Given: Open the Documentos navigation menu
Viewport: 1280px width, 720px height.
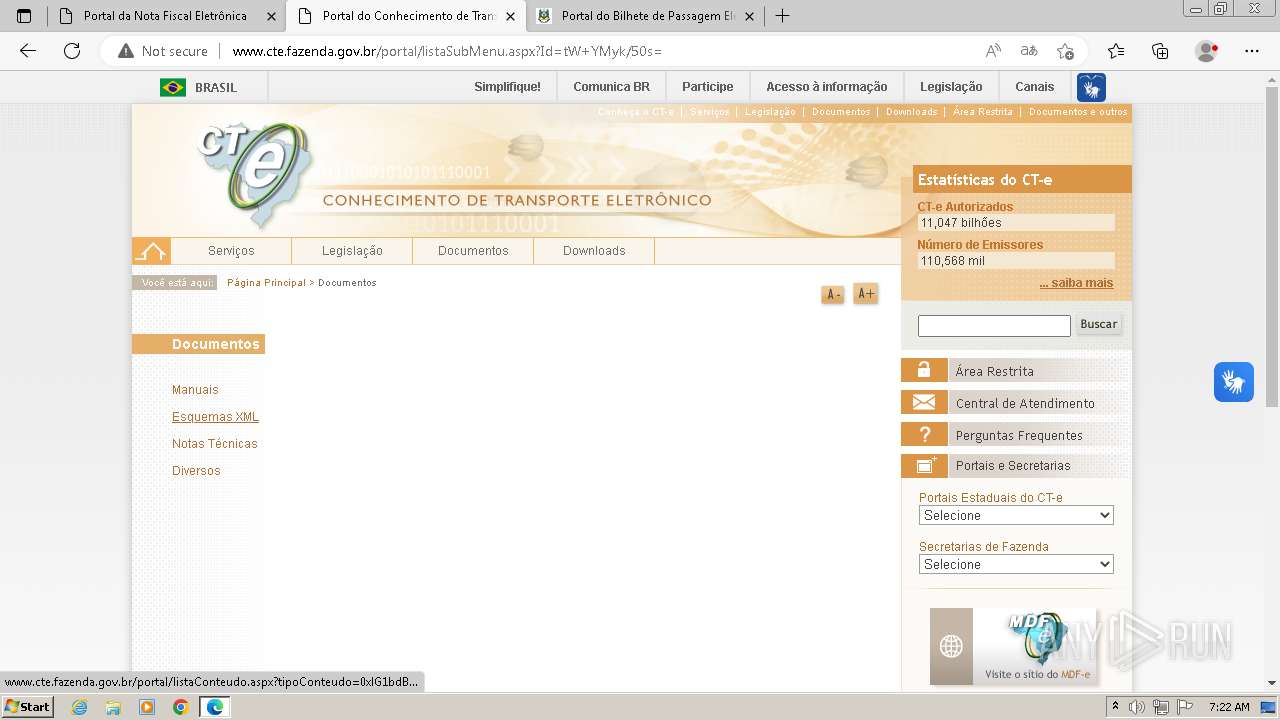Looking at the screenshot, I should (473, 251).
